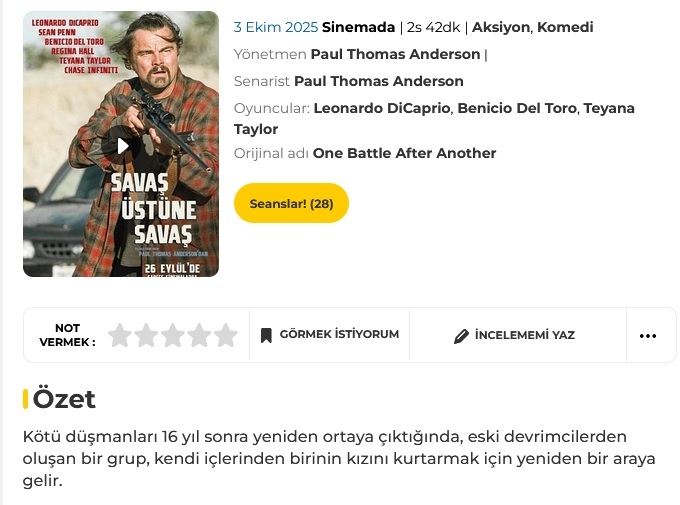This screenshot has height=505, width=680.
Task: Open Leonardo DiCaprio's actor page
Action: (x=381, y=108)
